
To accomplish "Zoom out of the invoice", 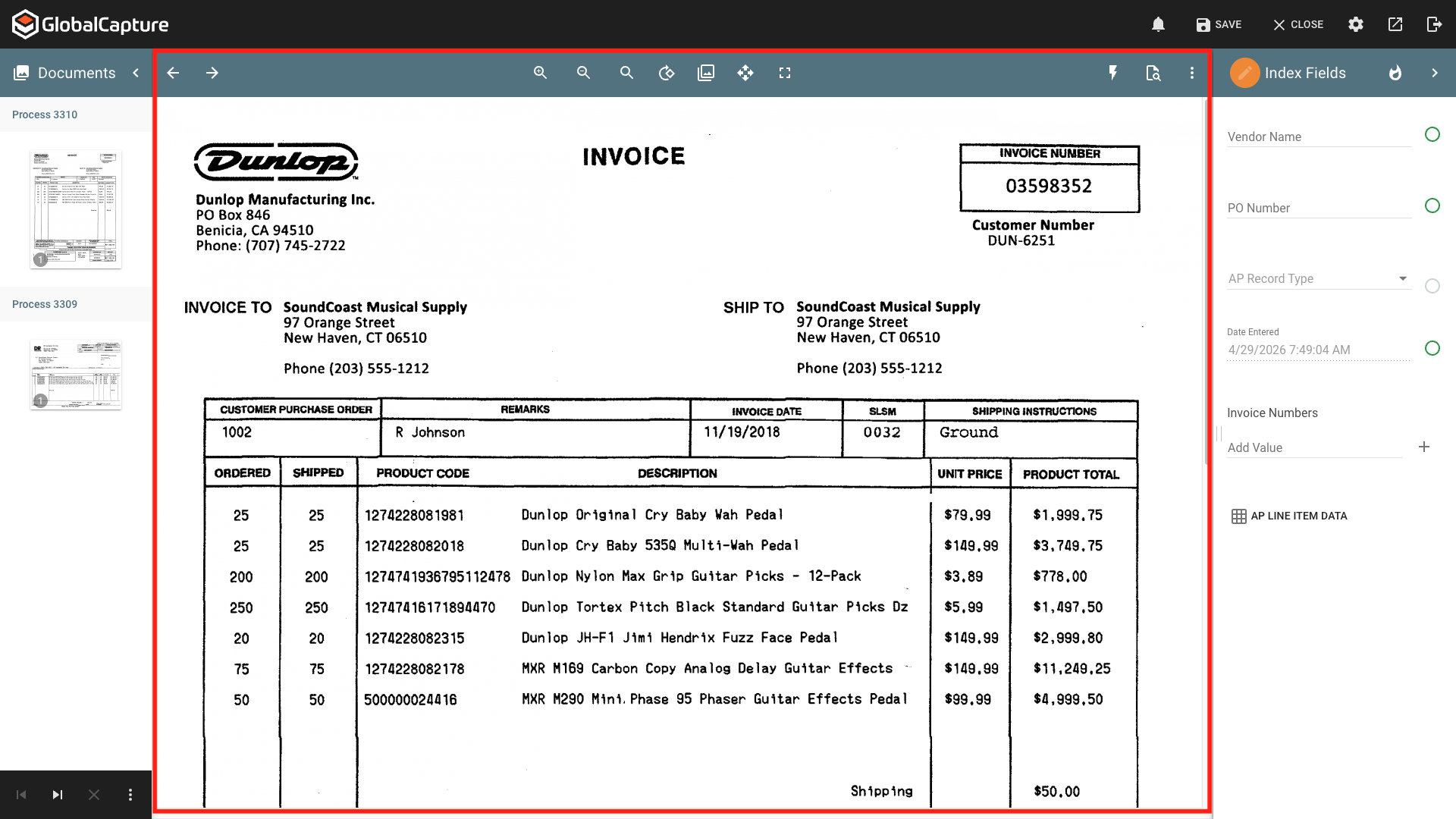I will 583,73.
